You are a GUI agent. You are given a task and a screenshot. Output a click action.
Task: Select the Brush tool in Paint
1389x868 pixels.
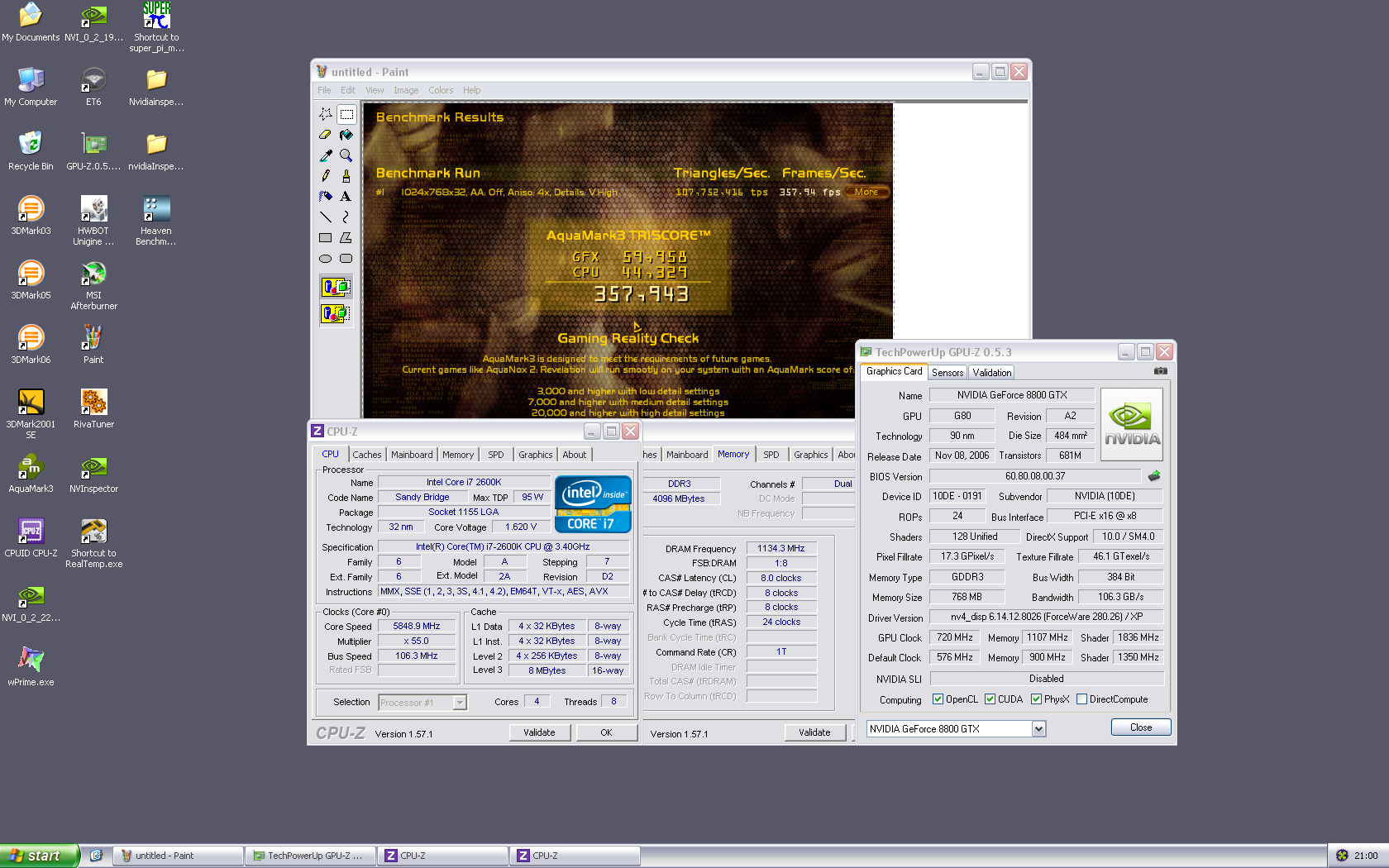(x=346, y=176)
